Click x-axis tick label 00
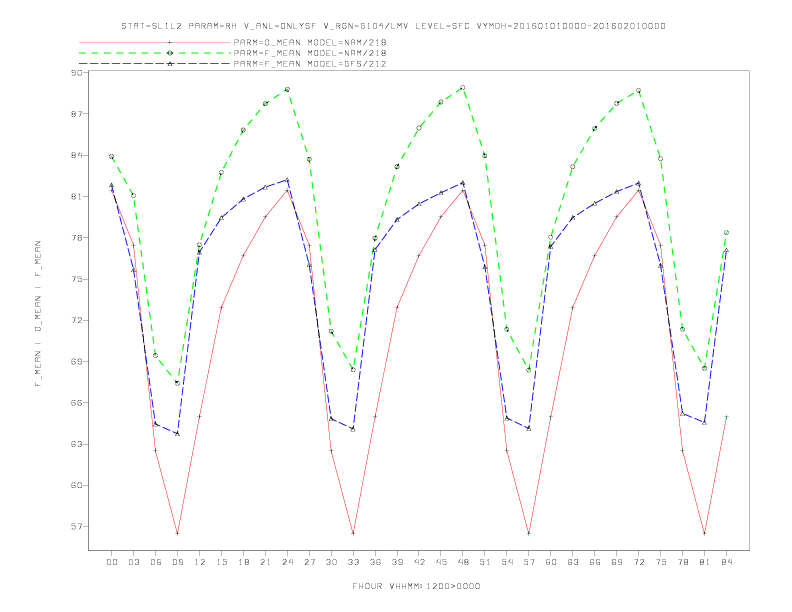 point(112,562)
